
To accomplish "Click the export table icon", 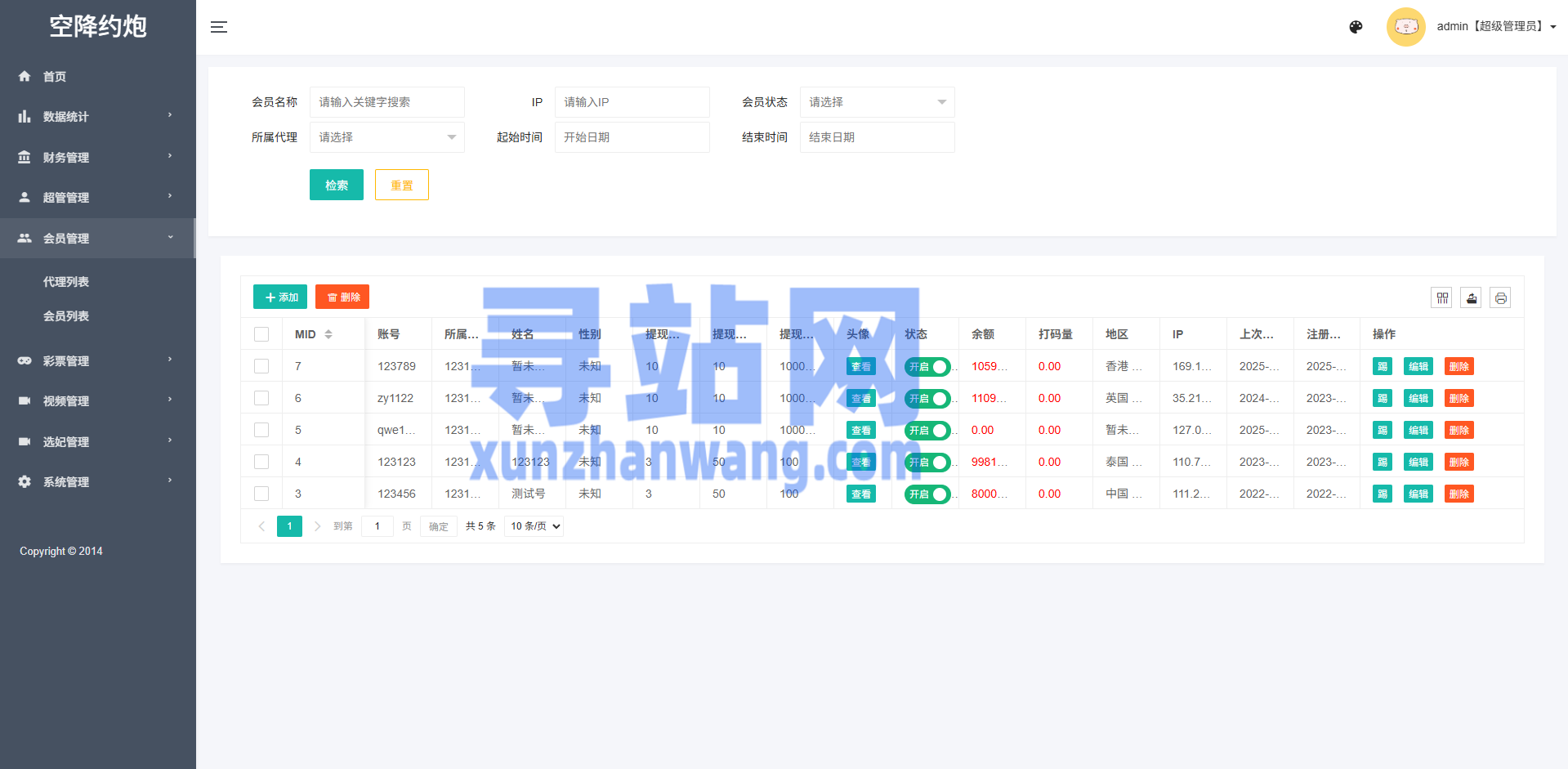I will pyautogui.click(x=1471, y=297).
